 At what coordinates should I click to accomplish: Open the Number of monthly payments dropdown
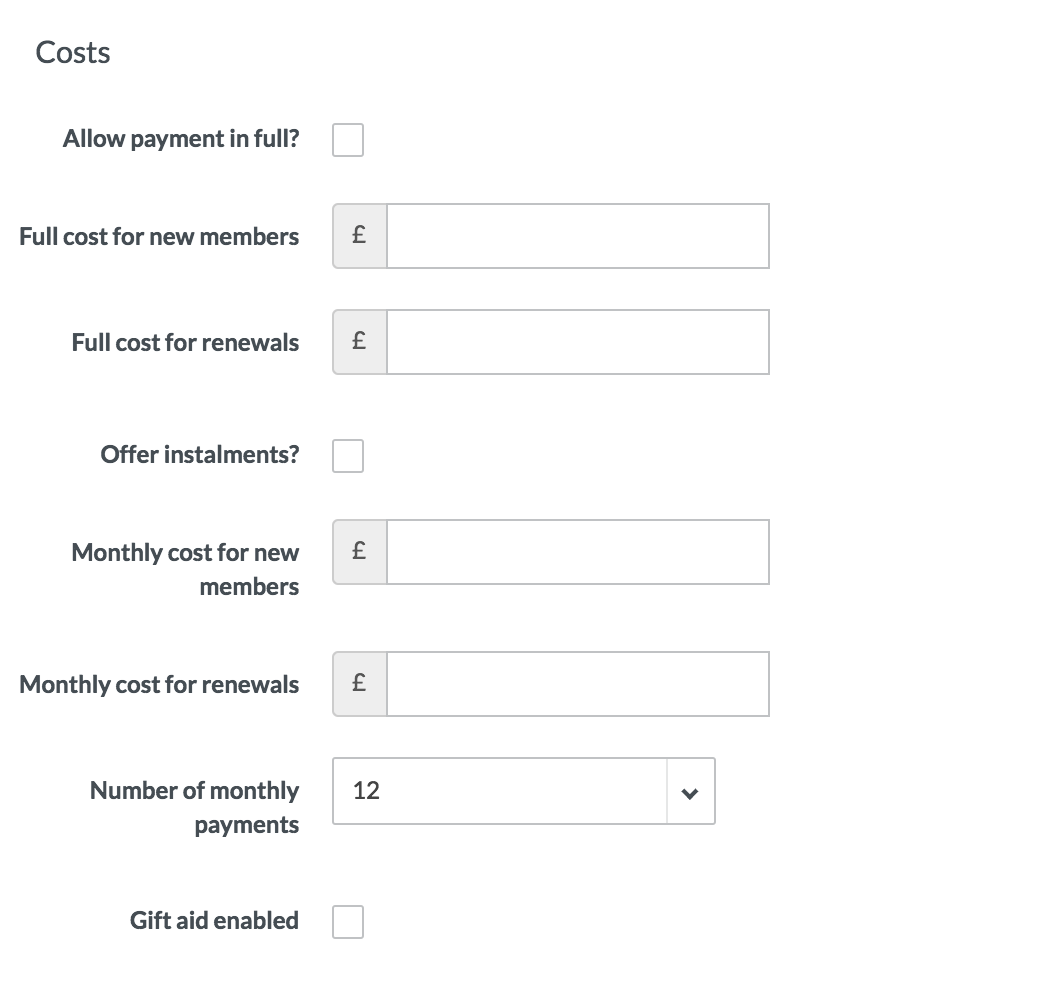click(x=523, y=791)
